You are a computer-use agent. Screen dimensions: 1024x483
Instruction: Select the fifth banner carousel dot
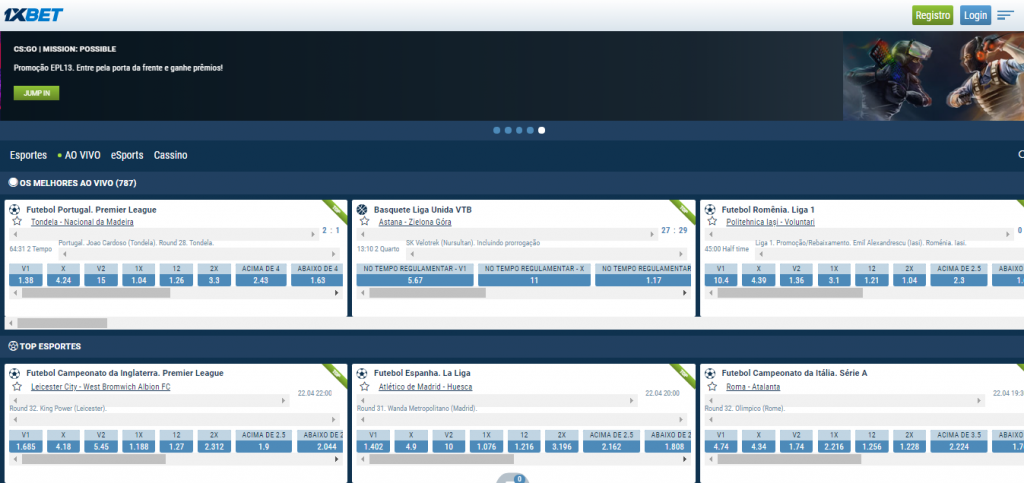(x=541, y=131)
